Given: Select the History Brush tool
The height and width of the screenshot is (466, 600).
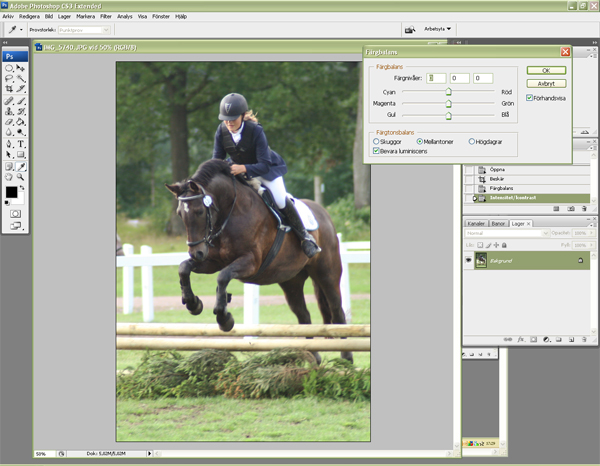Looking at the screenshot, I should 21,111.
